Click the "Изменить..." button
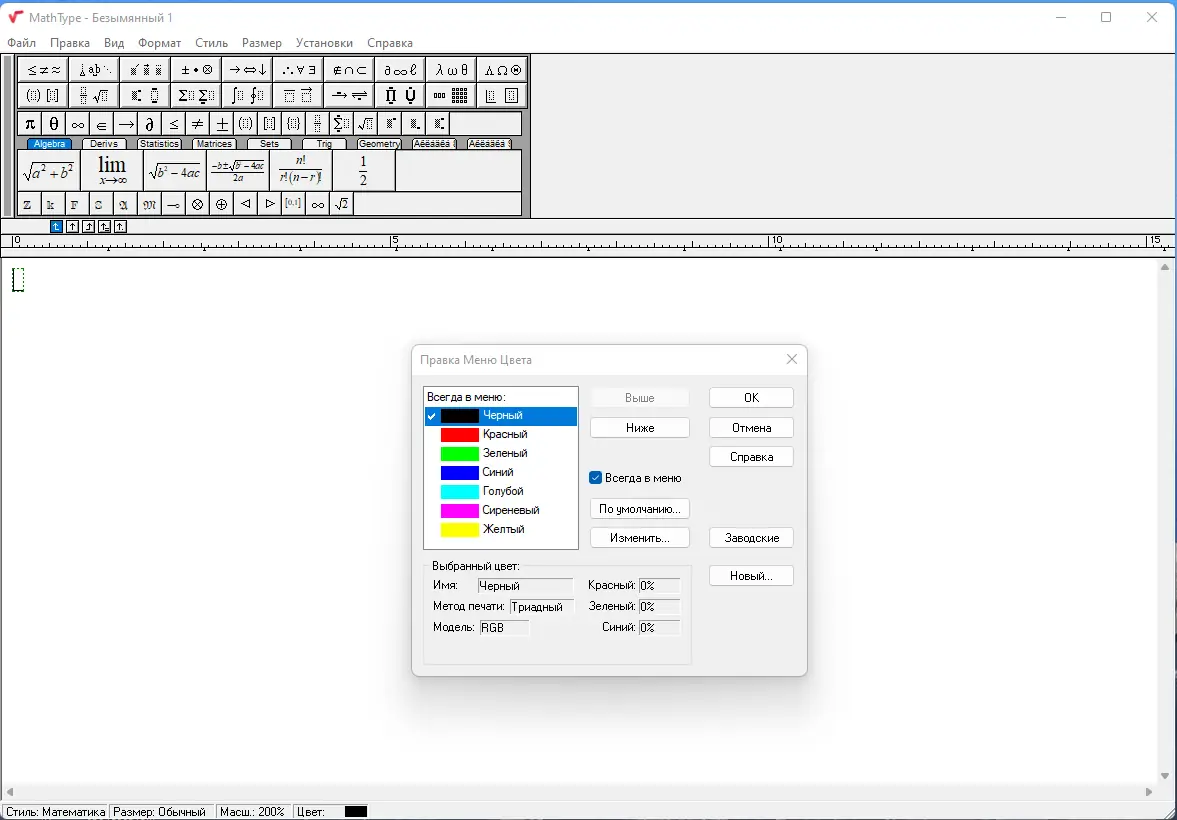Image resolution: width=1177 pixels, height=820 pixels. click(x=640, y=538)
